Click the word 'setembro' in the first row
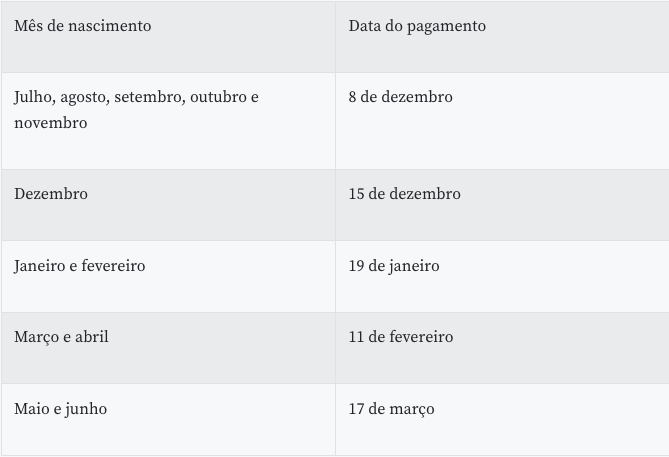Image resolution: width=669 pixels, height=457 pixels. click(148, 97)
